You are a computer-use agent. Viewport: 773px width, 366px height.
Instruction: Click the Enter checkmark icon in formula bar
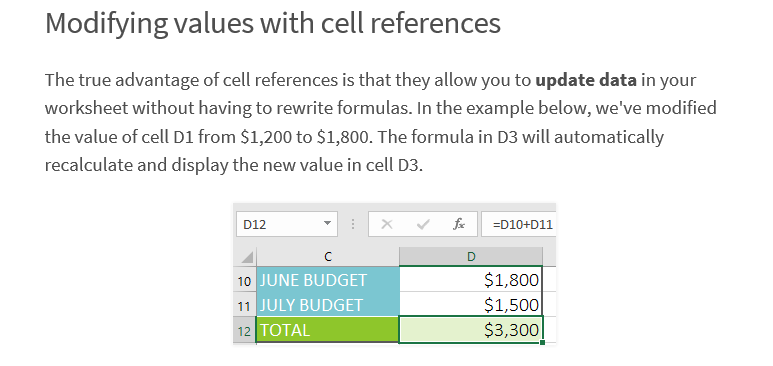coord(422,224)
